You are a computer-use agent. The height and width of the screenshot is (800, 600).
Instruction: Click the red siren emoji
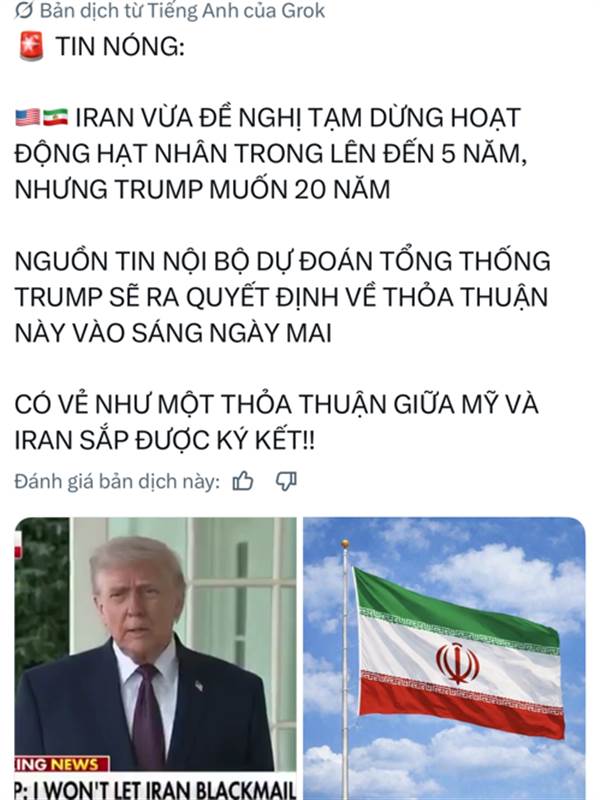click(32, 46)
